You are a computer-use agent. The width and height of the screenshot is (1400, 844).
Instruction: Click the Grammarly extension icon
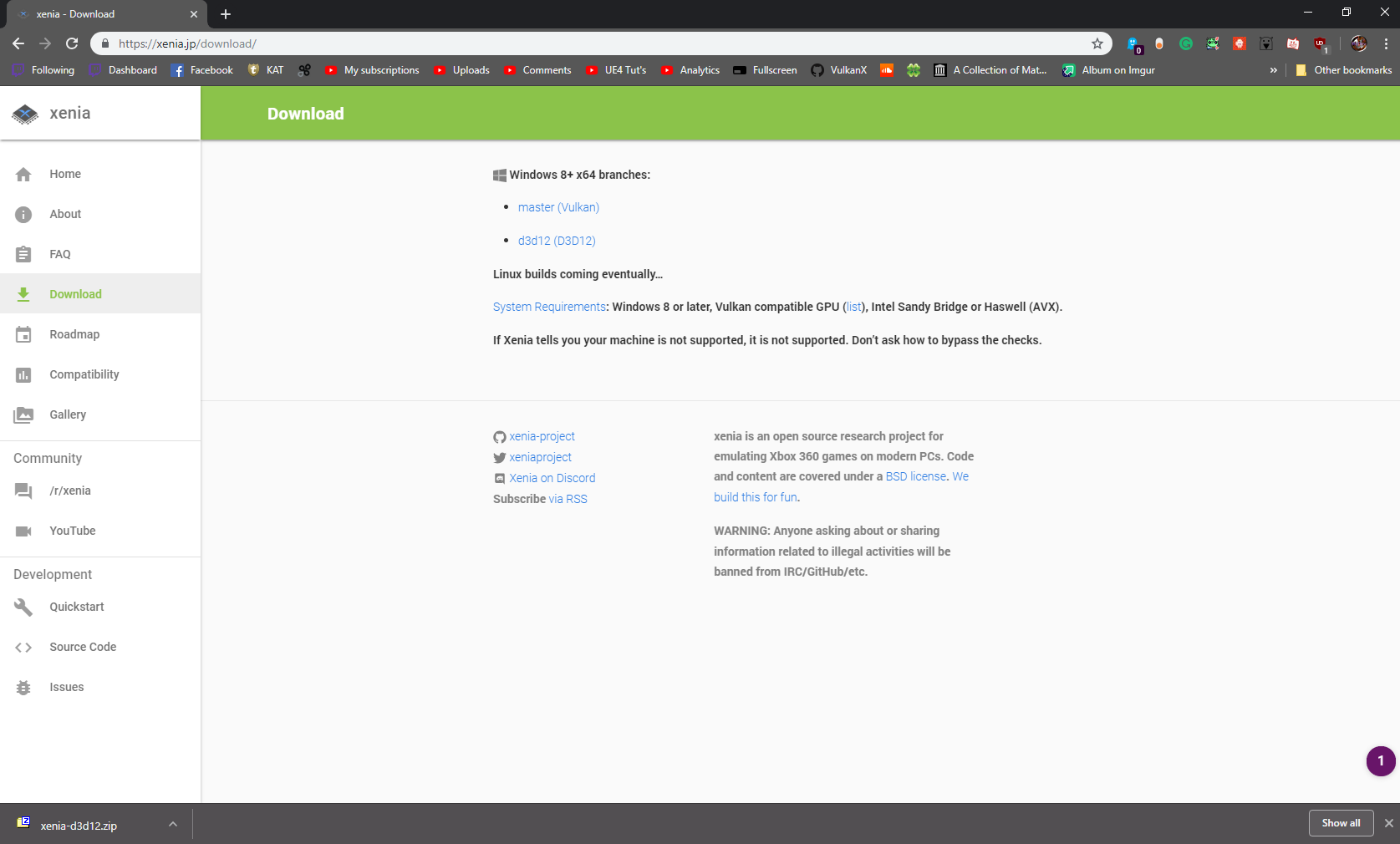coord(1186,43)
